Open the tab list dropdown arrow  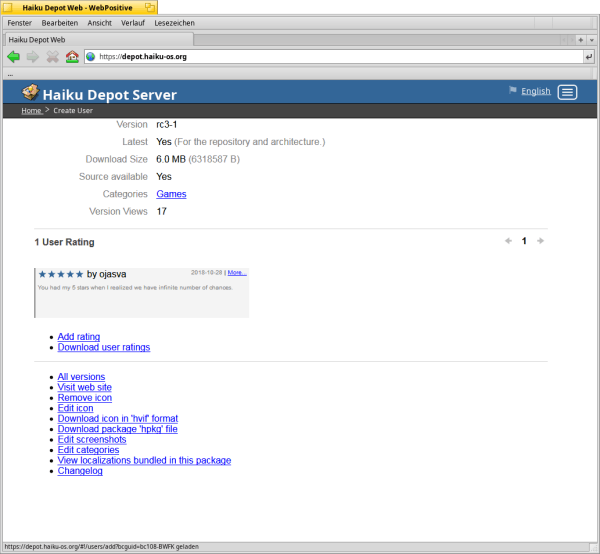593,39
